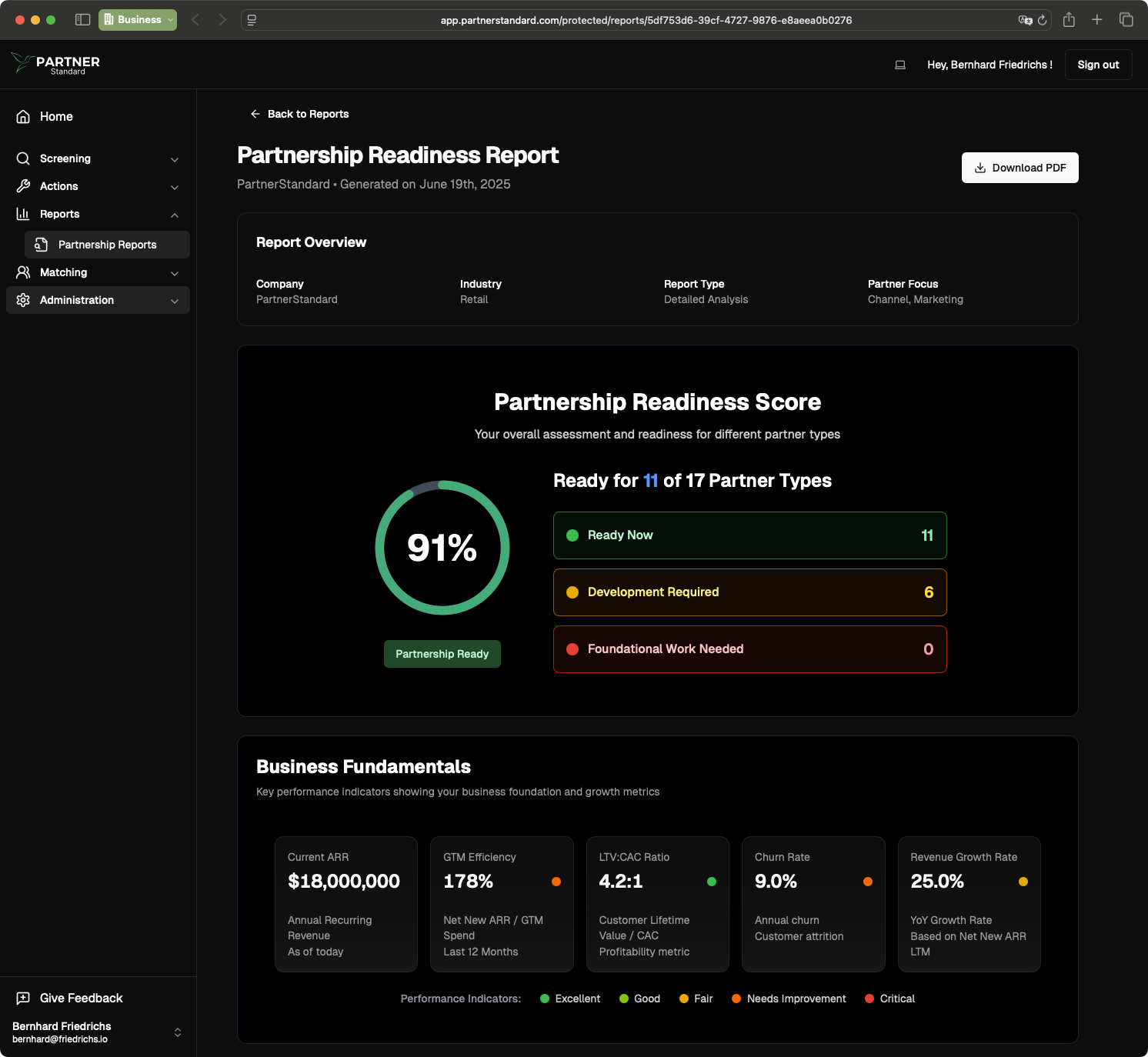
Task: Click the $18,000,000 value
Action: click(344, 882)
